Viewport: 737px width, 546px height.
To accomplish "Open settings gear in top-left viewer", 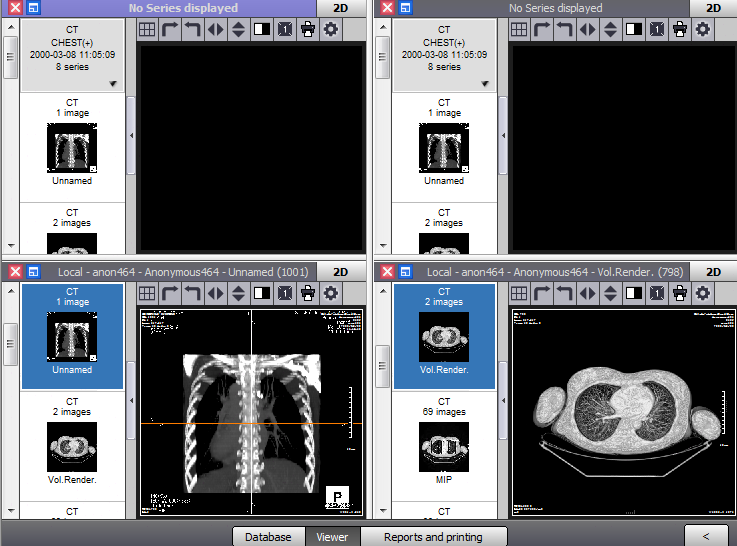I will tap(331, 30).
